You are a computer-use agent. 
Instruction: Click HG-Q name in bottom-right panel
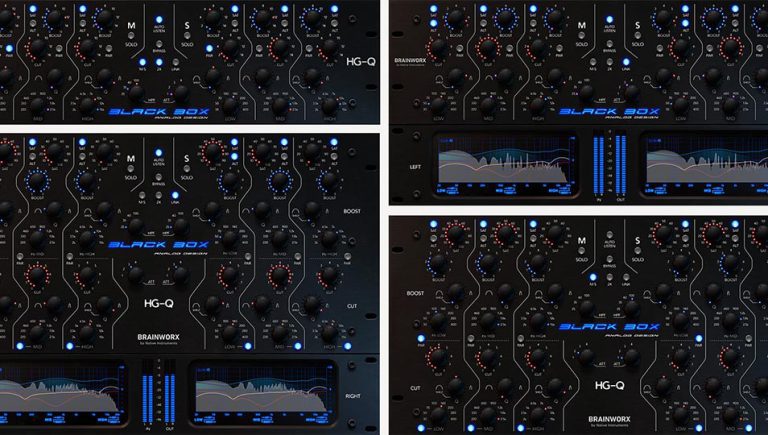(609, 386)
